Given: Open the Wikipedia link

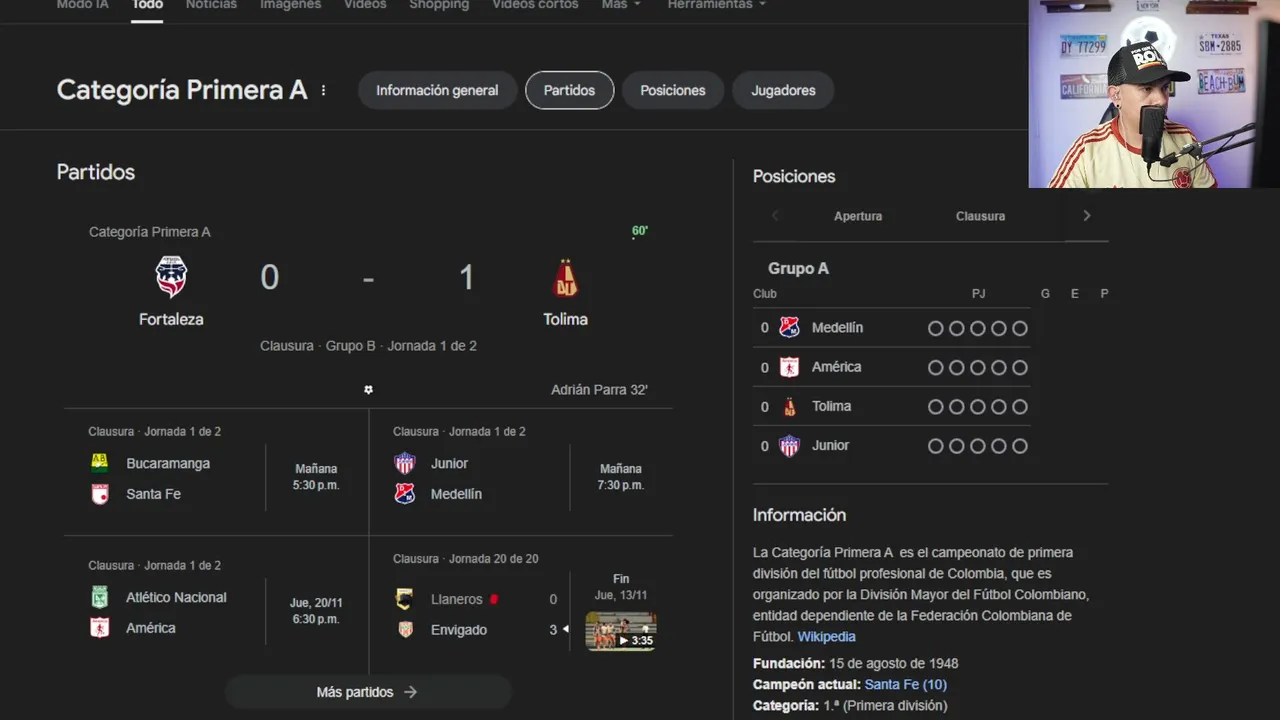Looking at the screenshot, I should pyautogui.click(x=826, y=636).
